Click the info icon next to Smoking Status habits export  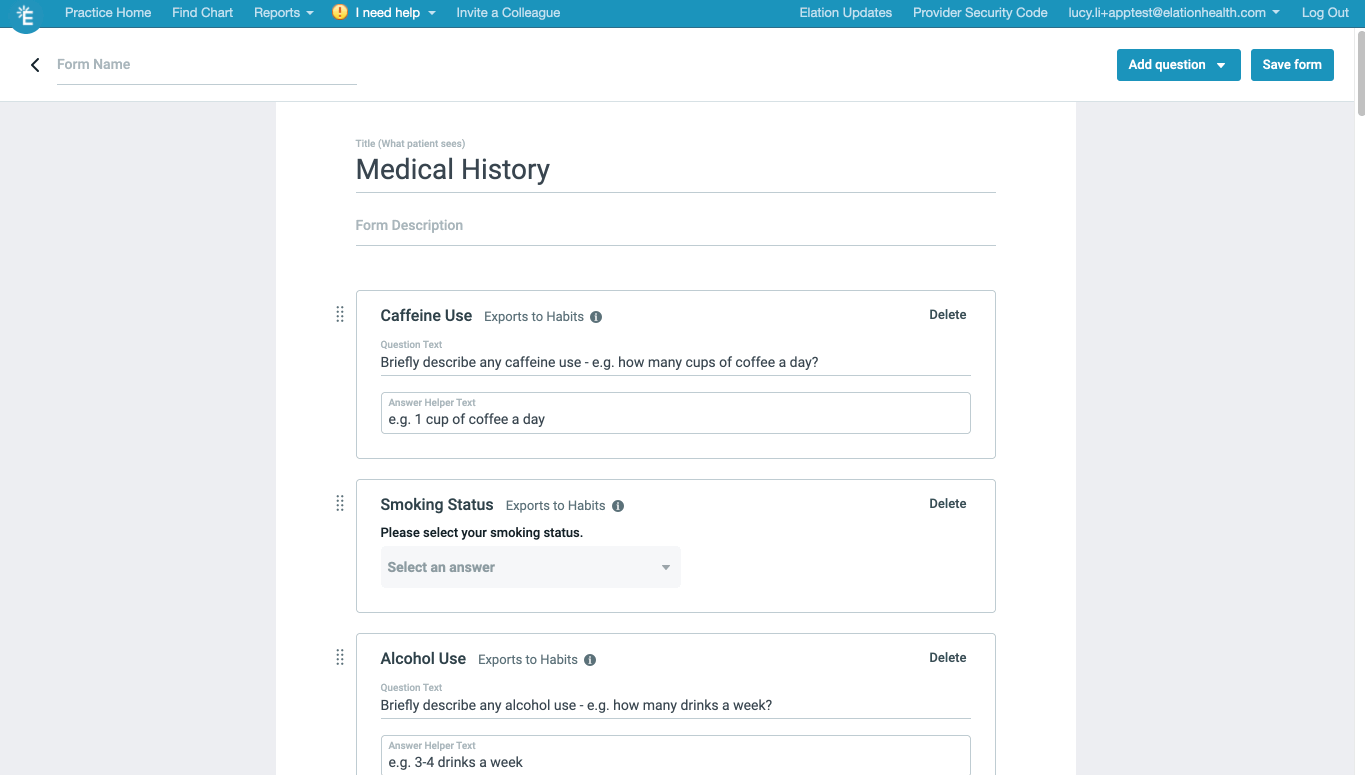point(618,506)
